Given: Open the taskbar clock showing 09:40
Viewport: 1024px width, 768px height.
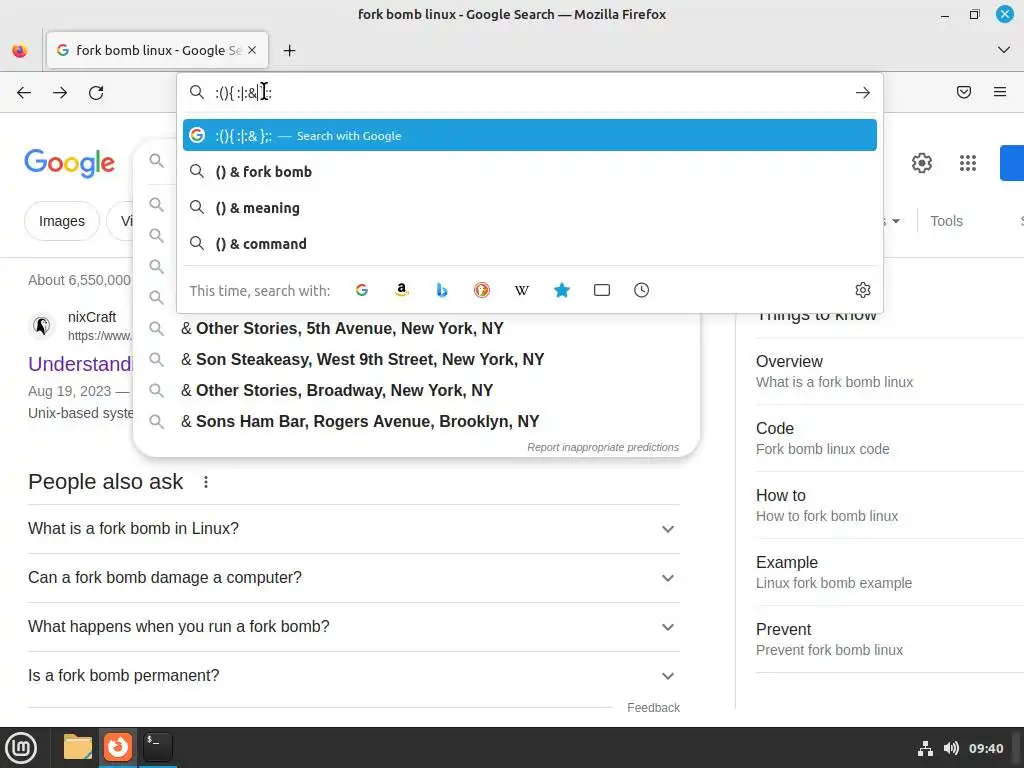Looking at the screenshot, I should (985, 748).
